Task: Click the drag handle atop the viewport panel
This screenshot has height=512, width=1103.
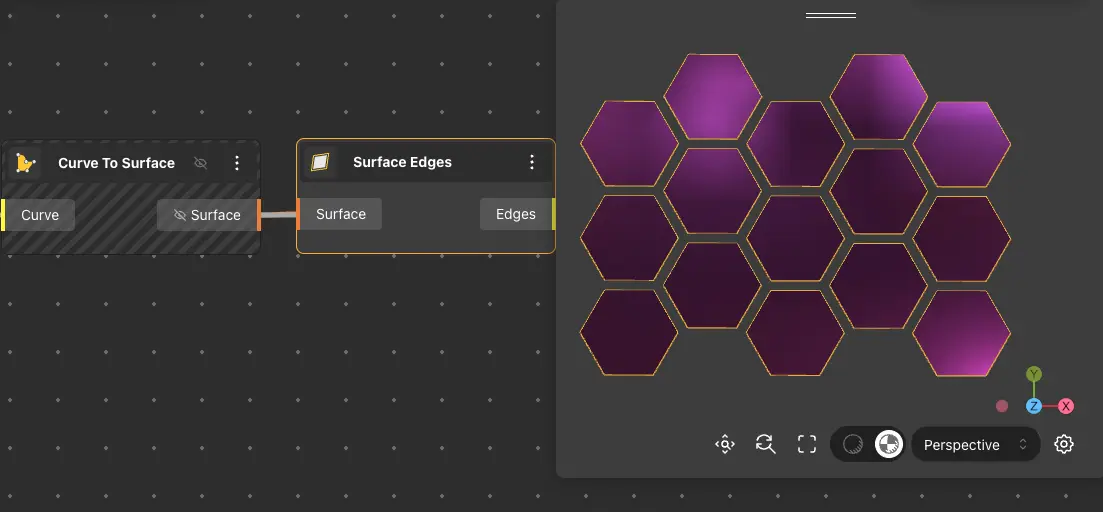Action: click(x=830, y=16)
